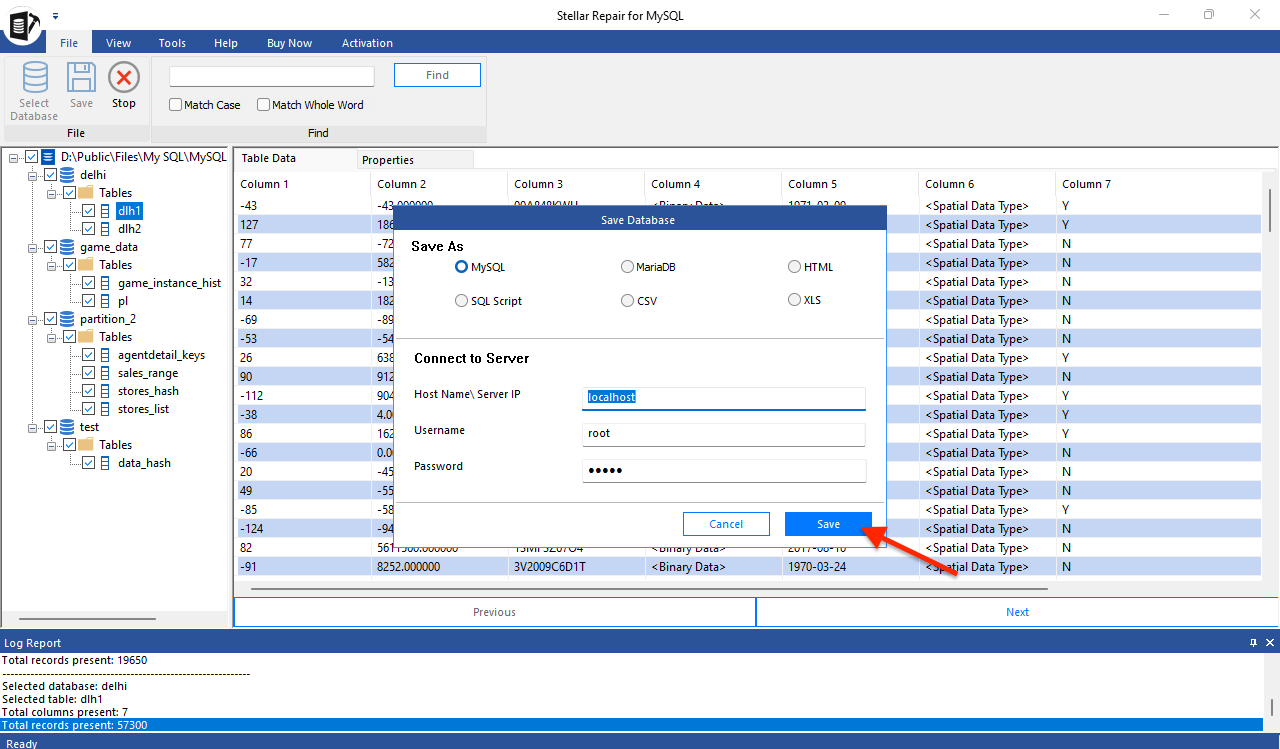This screenshot has height=749, width=1280.
Task: Enable the Match Case option
Action: click(x=175, y=104)
